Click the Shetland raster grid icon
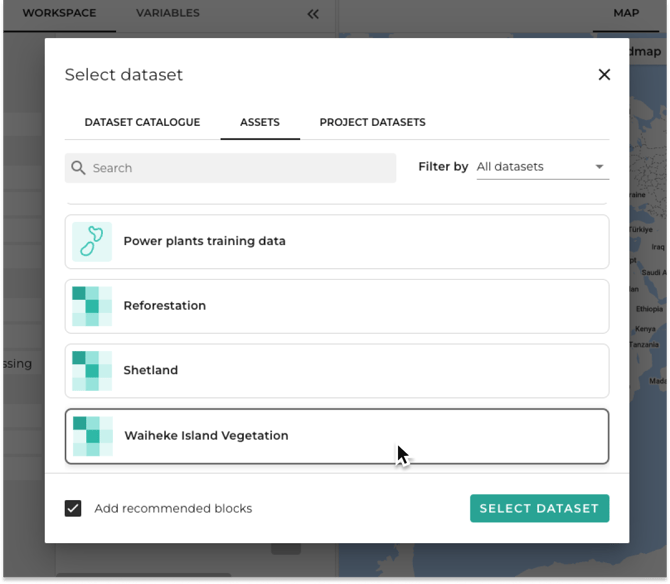Image resolution: width=670 pixels, height=584 pixels. 92,370
